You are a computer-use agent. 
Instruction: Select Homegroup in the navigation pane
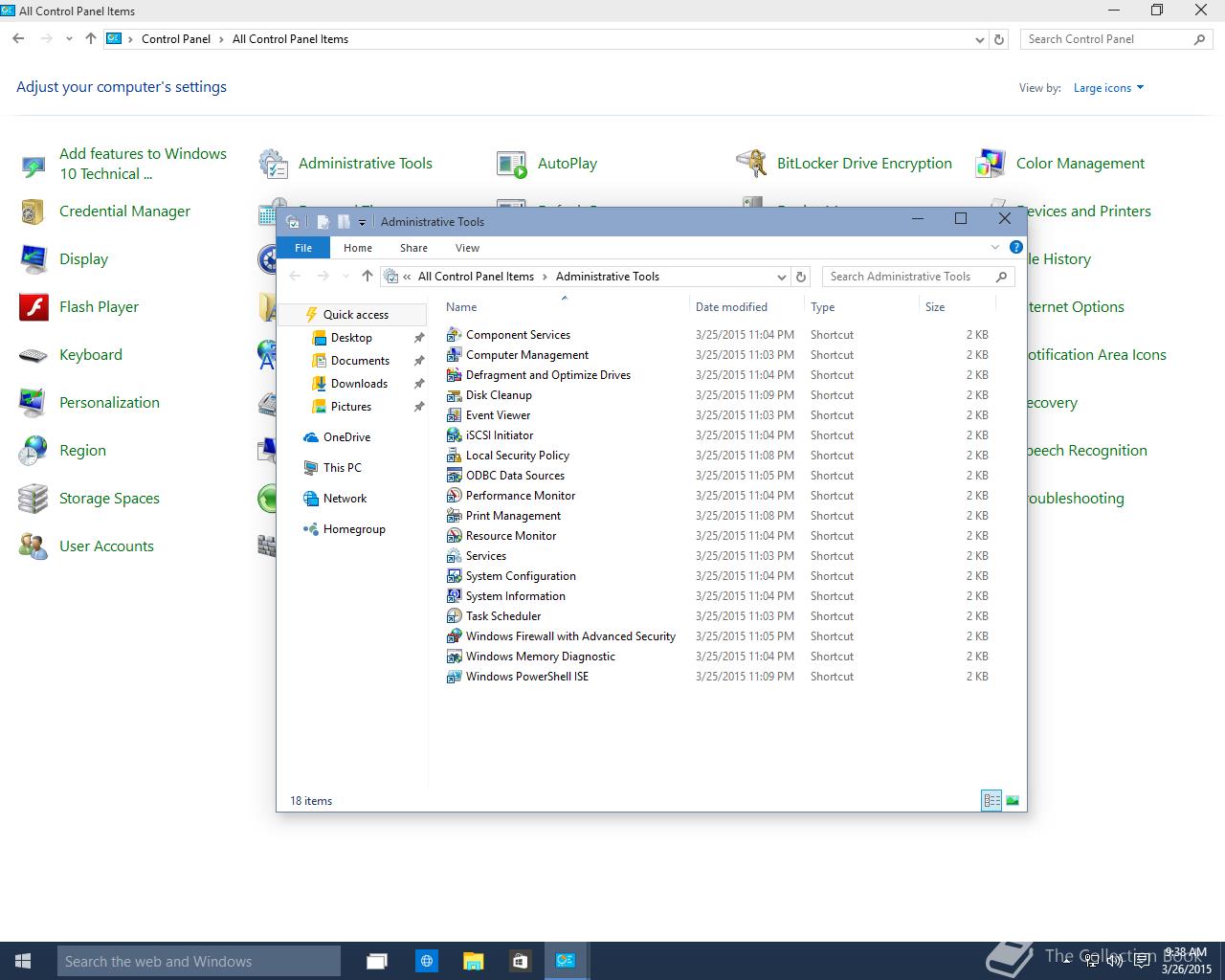[x=352, y=529]
